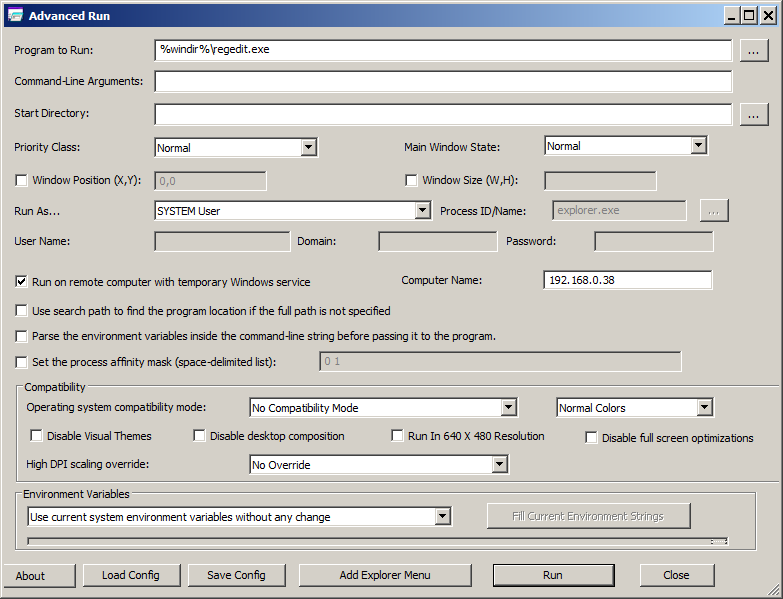Click the Add Explorer Menu button
The image size is (783, 599).
[x=385, y=576]
